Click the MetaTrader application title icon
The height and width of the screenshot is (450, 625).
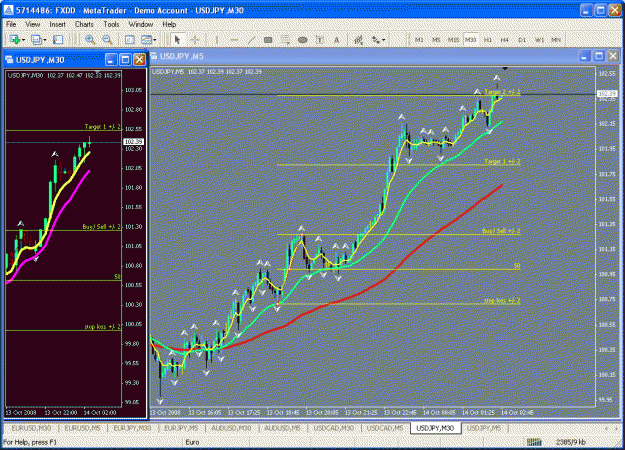pyautogui.click(x=9, y=10)
